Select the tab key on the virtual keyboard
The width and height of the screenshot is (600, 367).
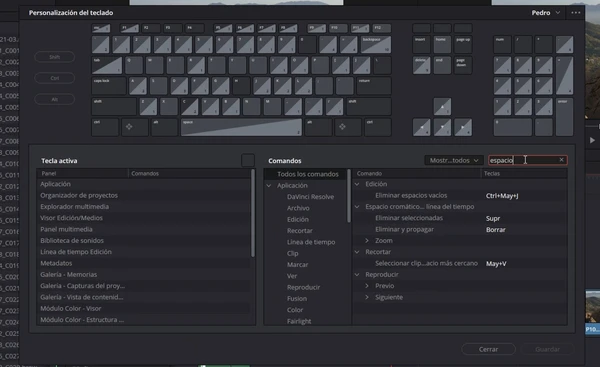[x=107, y=65]
